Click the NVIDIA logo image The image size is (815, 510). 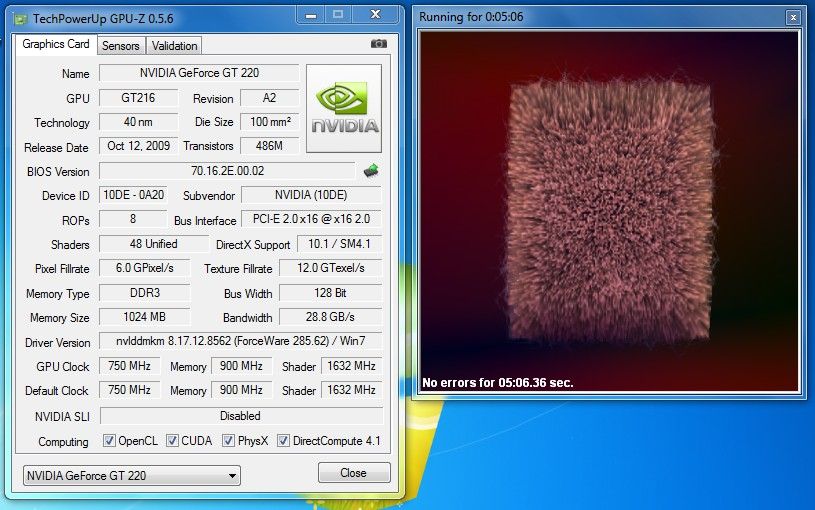[x=344, y=108]
